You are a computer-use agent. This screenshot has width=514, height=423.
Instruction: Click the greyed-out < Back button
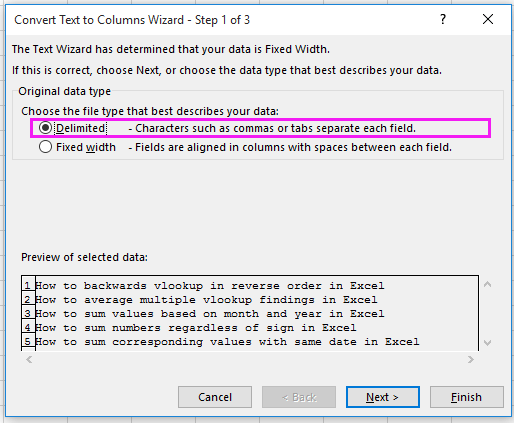(x=299, y=397)
